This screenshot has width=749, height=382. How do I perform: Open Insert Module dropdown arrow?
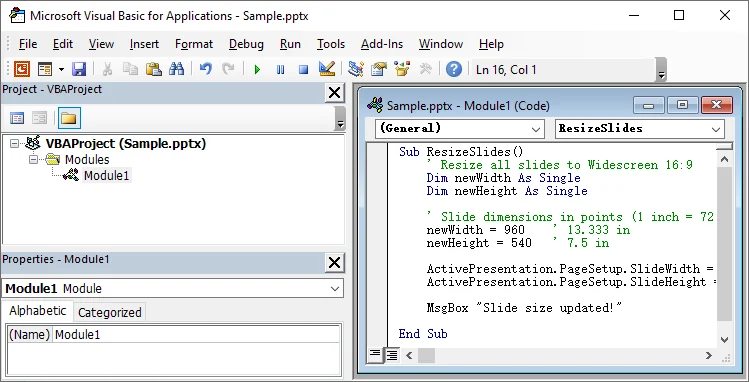(x=61, y=70)
